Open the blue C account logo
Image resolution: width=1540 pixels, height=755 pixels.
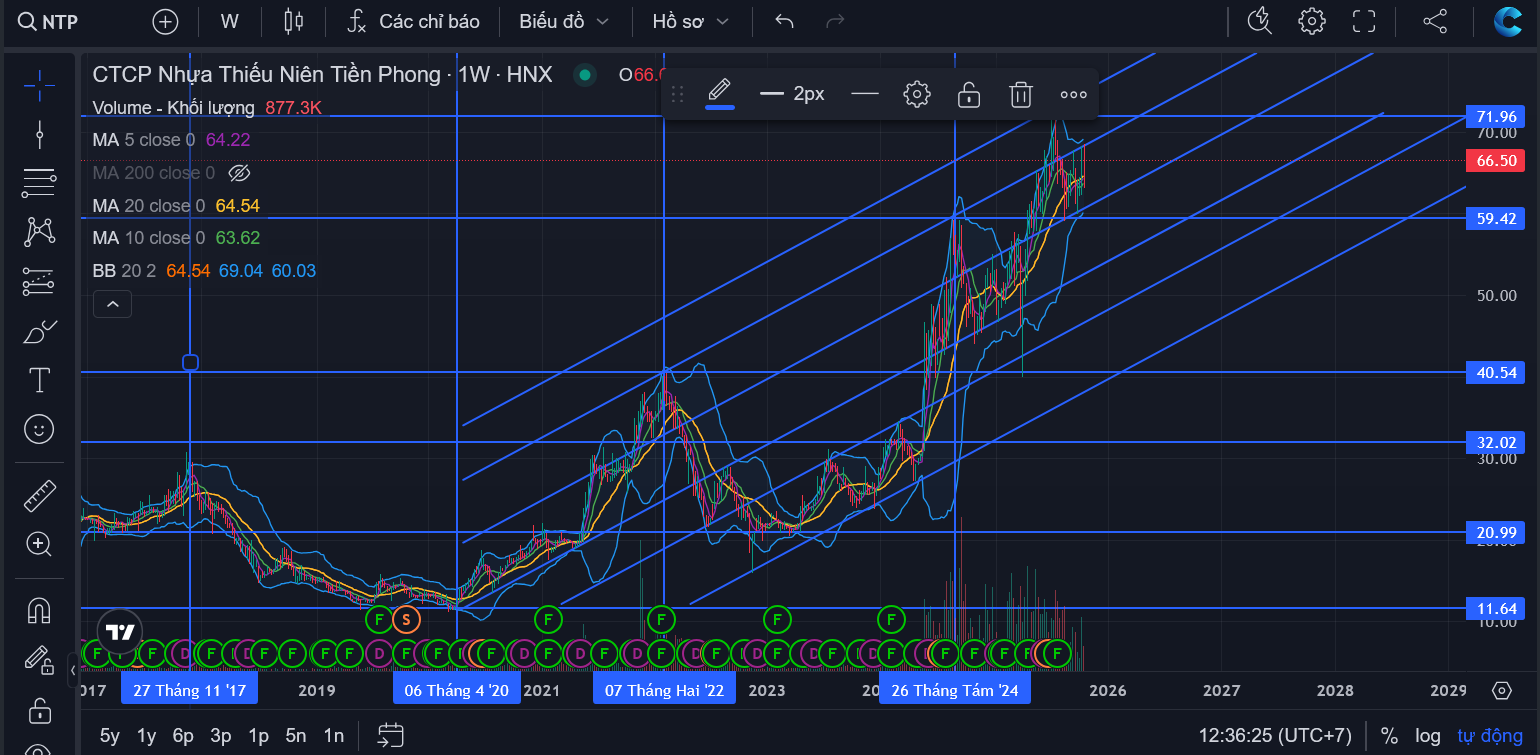coord(1508,21)
